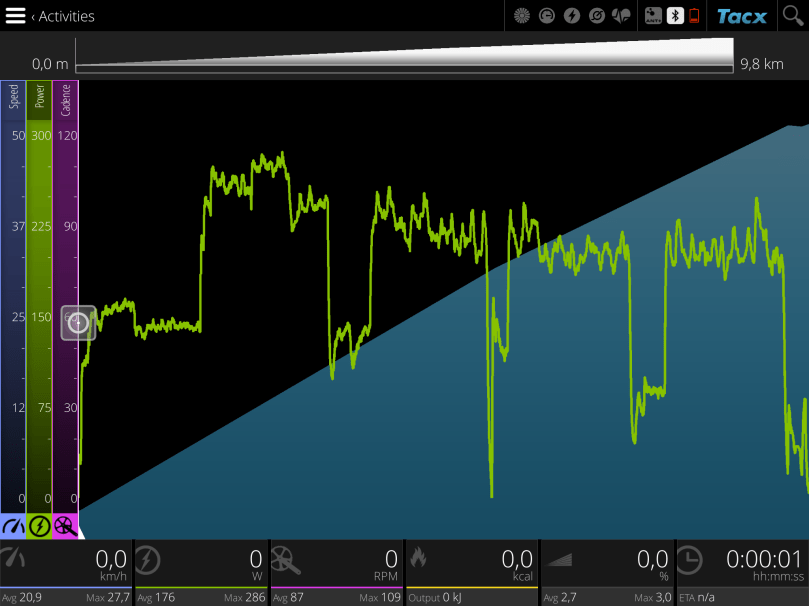Click the ANT+ connection icon

(x=654, y=16)
